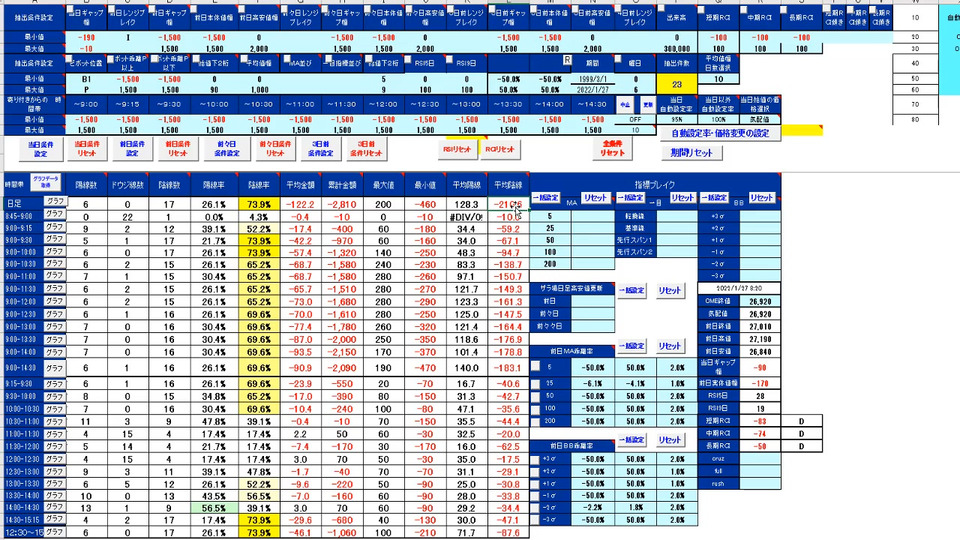This screenshot has width=960, height=540.
Task: Open 3日前条件設定
Action: pyautogui.click(x=321, y=149)
